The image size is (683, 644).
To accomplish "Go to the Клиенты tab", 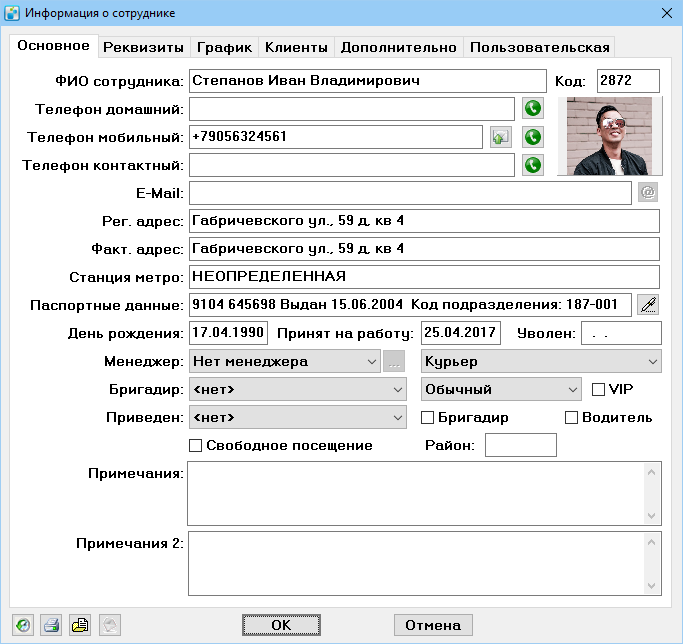I will [296, 47].
